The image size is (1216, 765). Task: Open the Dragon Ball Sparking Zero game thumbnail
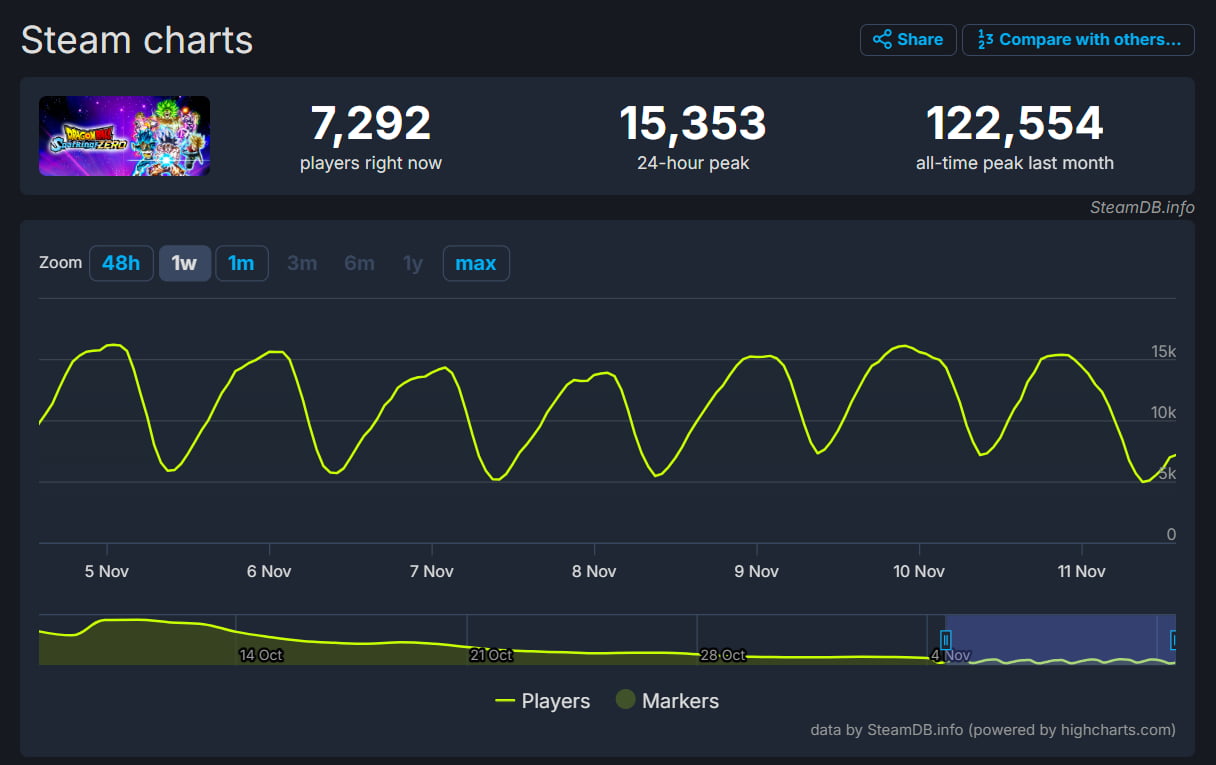point(124,136)
